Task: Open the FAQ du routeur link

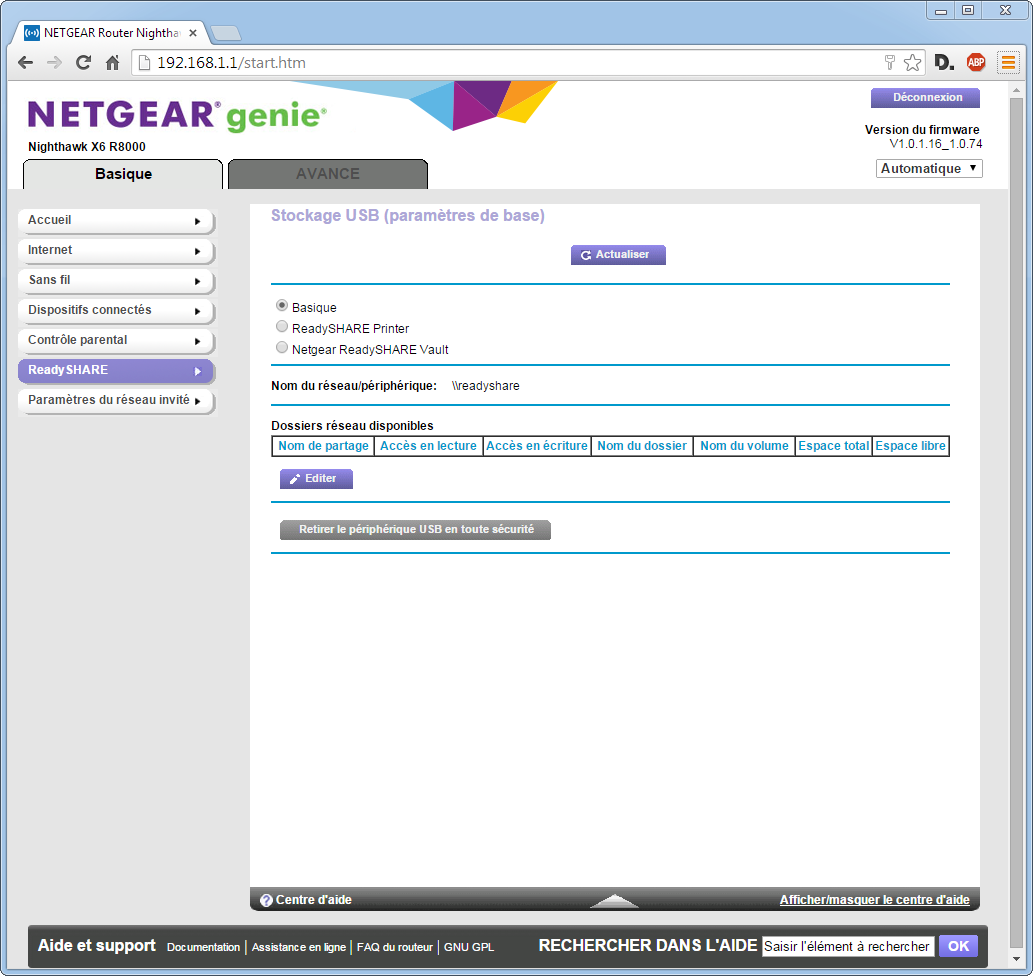Action: pyautogui.click(x=395, y=947)
